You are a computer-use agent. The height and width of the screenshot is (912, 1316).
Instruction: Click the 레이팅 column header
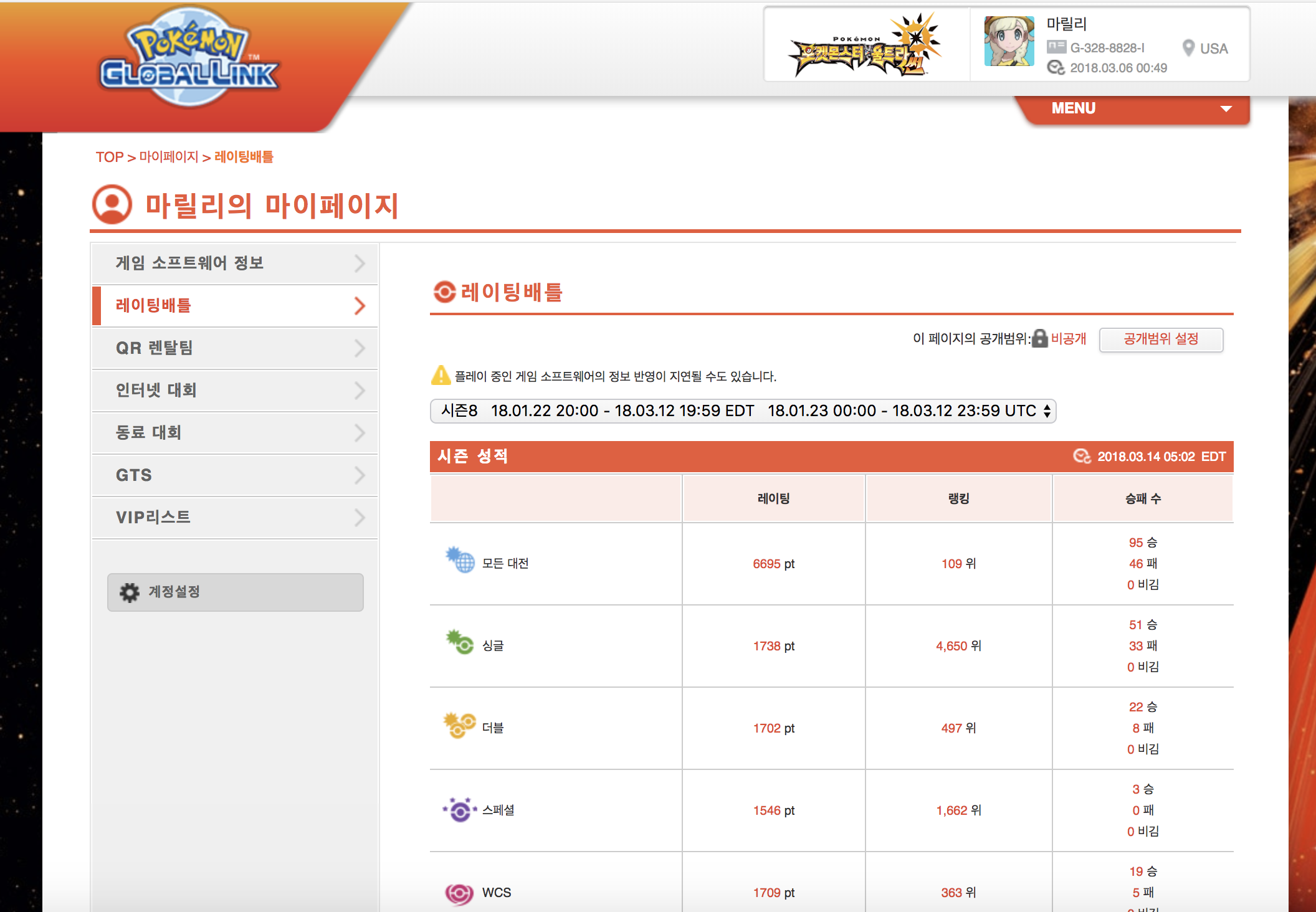click(774, 498)
